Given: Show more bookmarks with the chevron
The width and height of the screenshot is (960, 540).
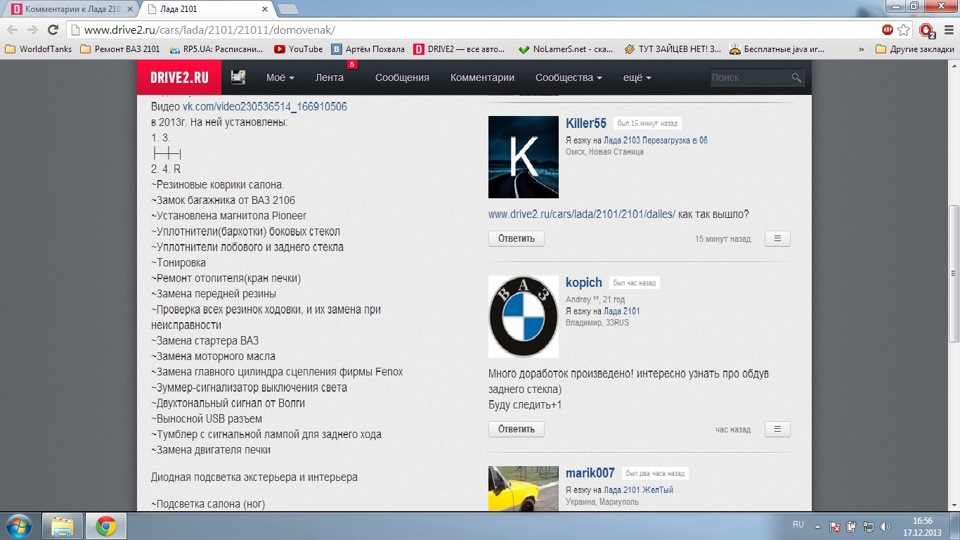Looking at the screenshot, I should pyautogui.click(x=861, y=49).
